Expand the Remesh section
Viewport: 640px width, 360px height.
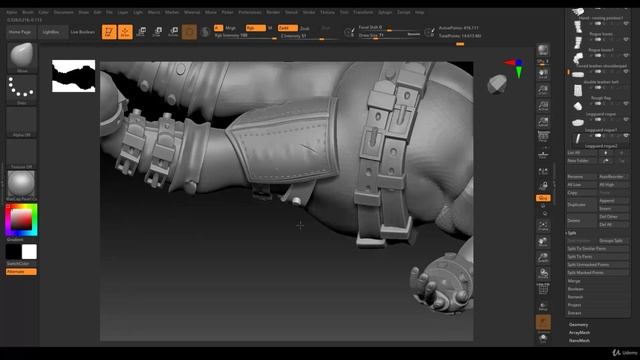575,297
